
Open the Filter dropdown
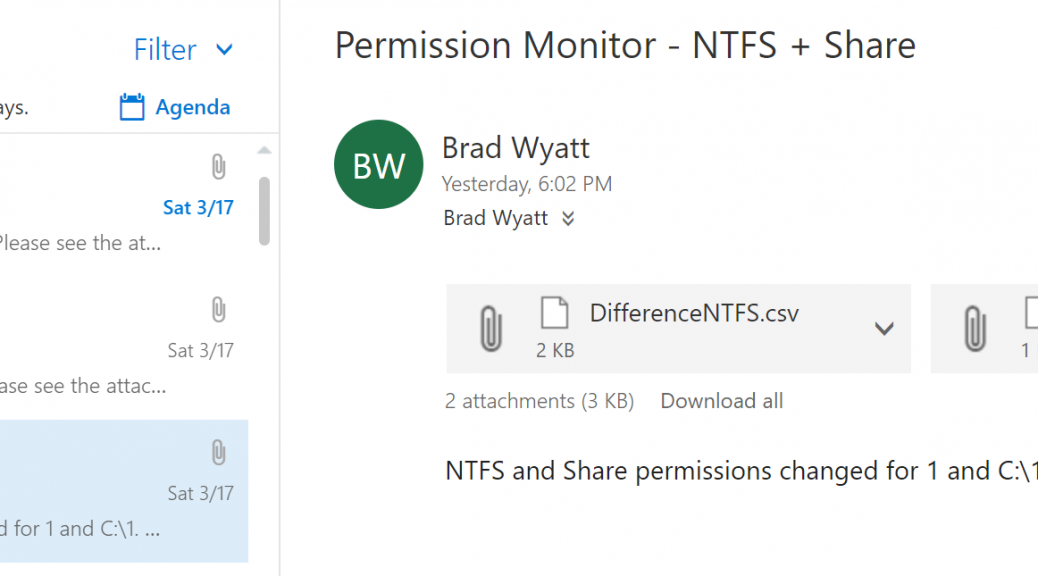coord(183,50)
